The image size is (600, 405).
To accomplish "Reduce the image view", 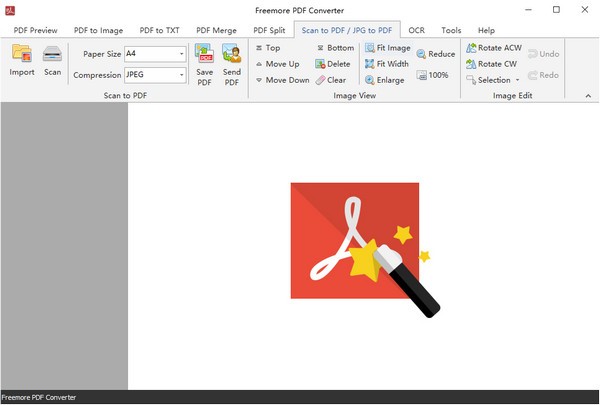I will point(436,54).
